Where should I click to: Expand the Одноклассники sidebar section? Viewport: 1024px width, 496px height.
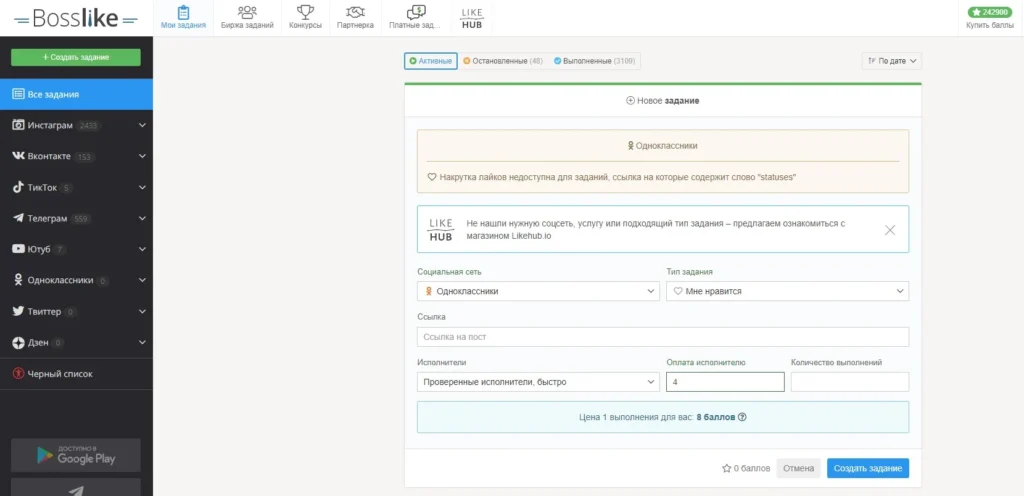click(142, 281)
